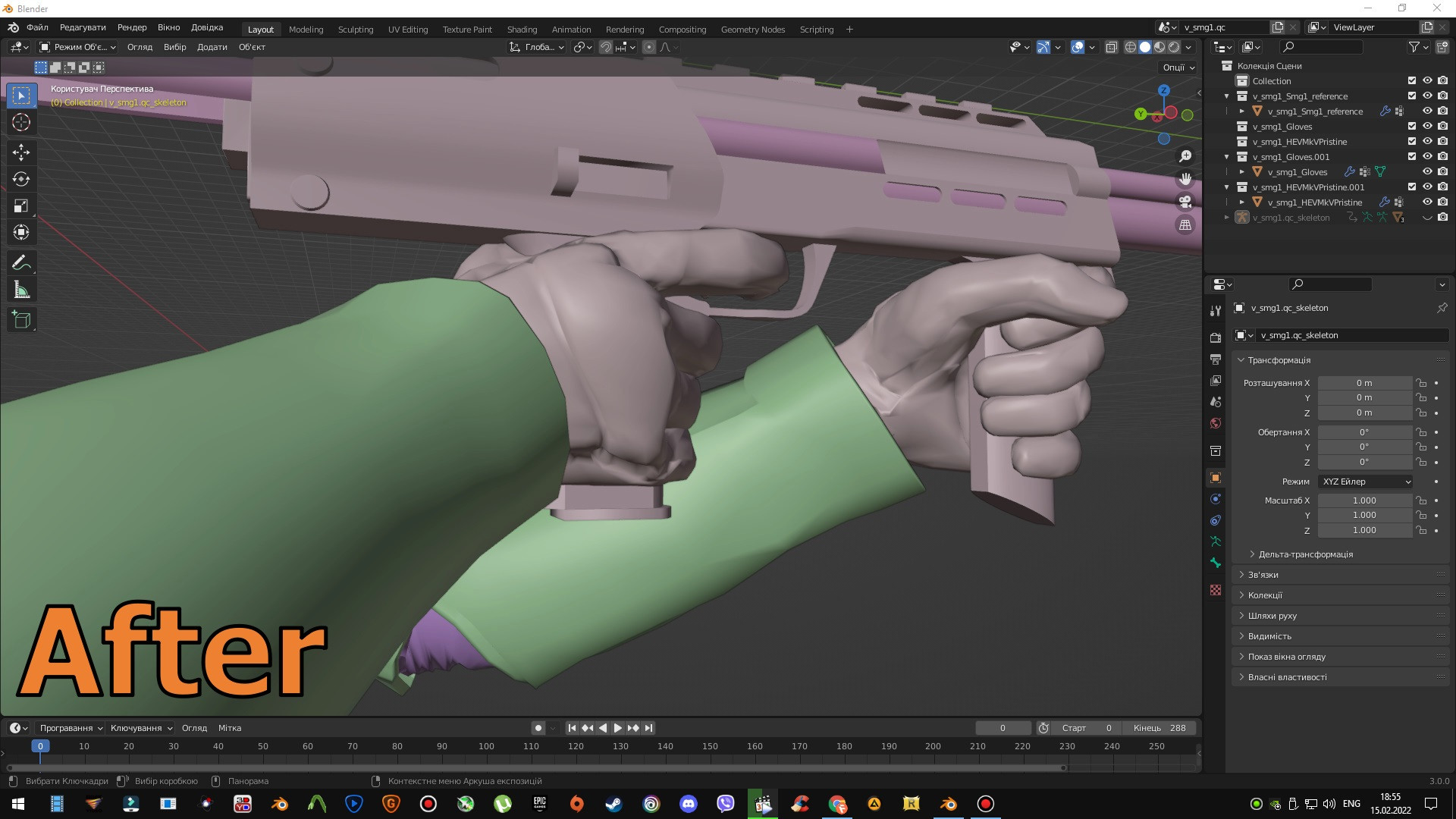Play the animation in the timeline
The image size is (1456, 819).
[617, 727]
